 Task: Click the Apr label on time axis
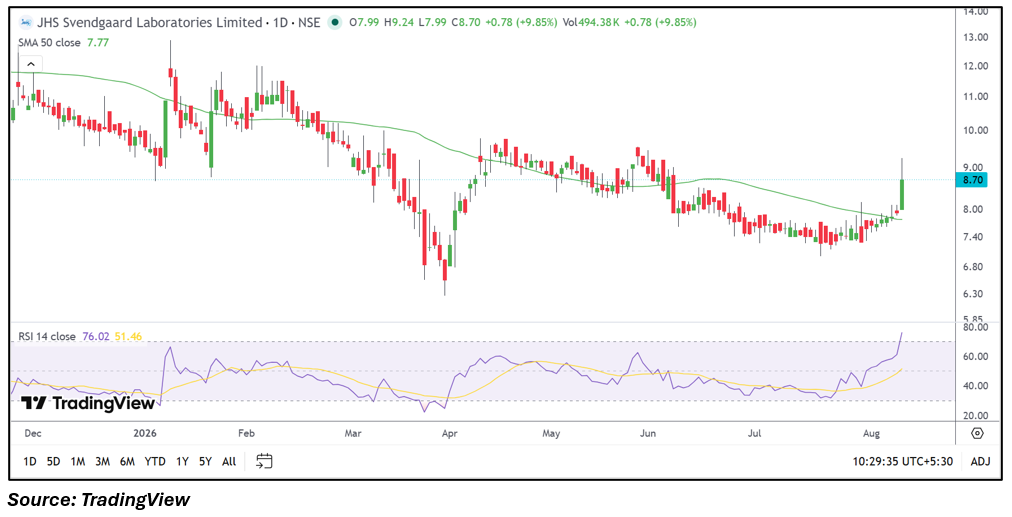(450, 433)
